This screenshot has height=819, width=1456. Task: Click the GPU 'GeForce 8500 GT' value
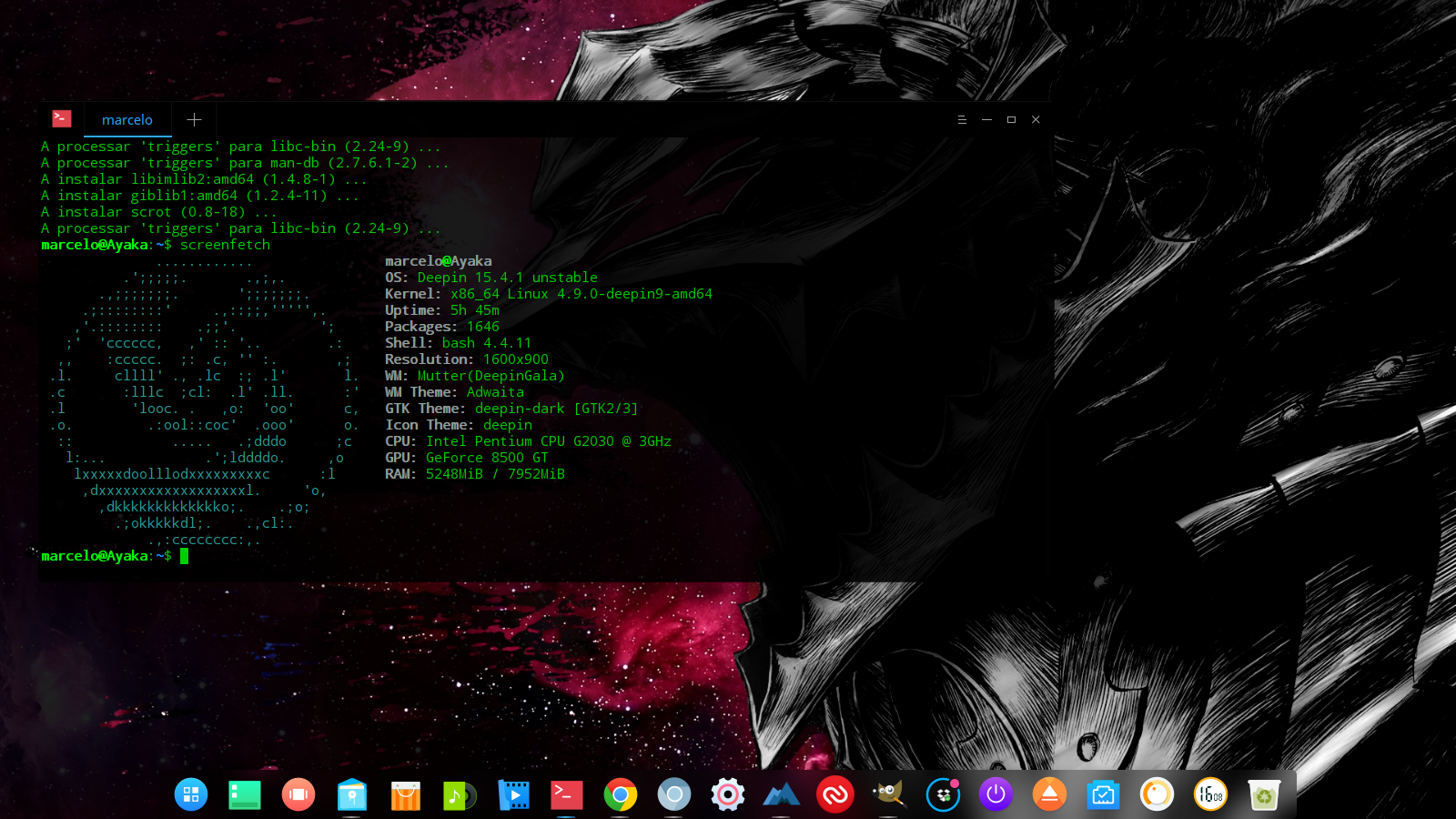click(x=487, y=458)
